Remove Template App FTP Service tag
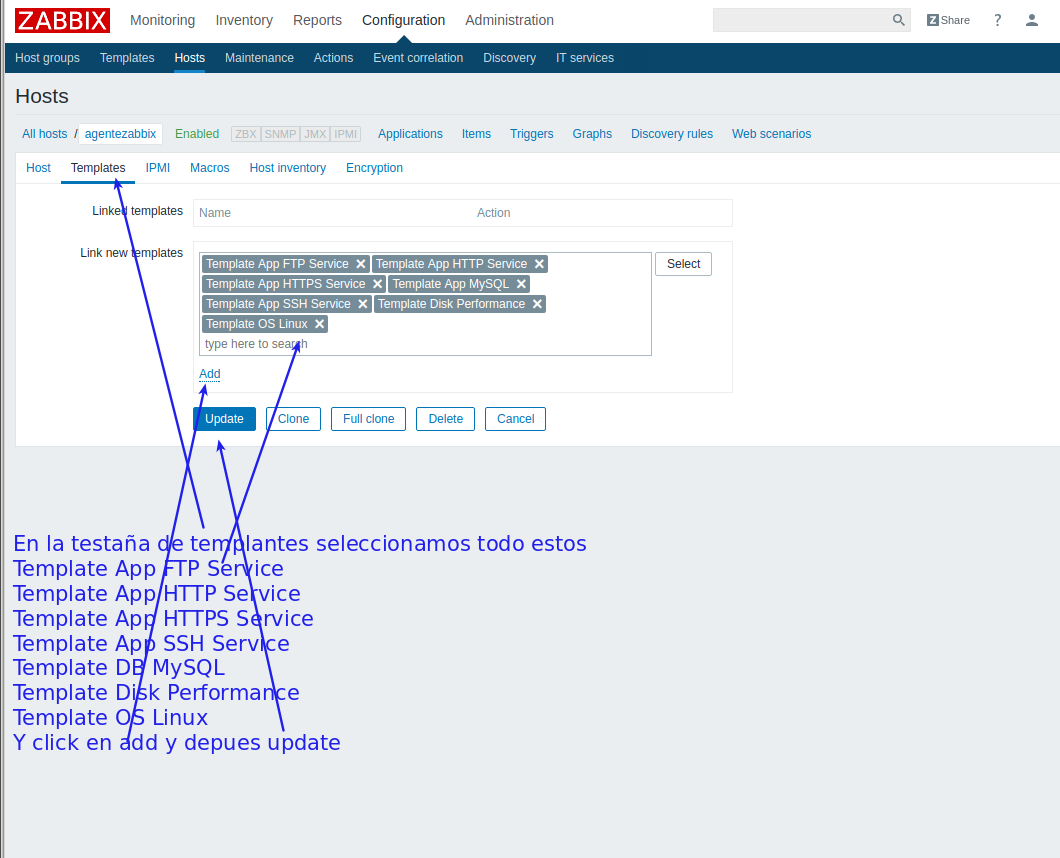Image resolution: width=1060 pixels, height=858 pixels. pos(361,264)
